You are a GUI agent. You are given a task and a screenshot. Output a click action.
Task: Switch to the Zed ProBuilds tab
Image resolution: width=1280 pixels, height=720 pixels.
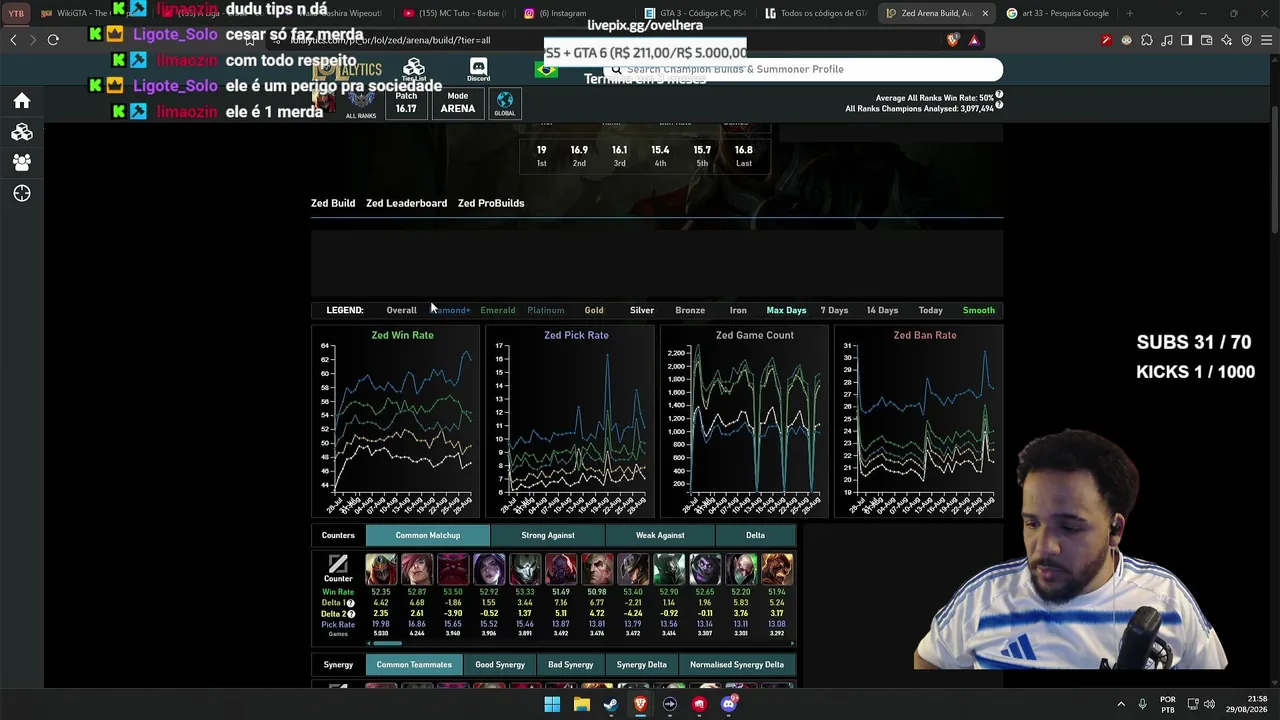click(491, 203)
